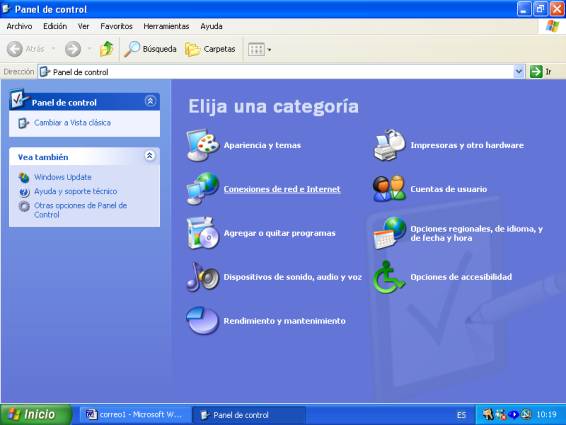Open Ayuda y soporte técnico link

coord(75,191)
